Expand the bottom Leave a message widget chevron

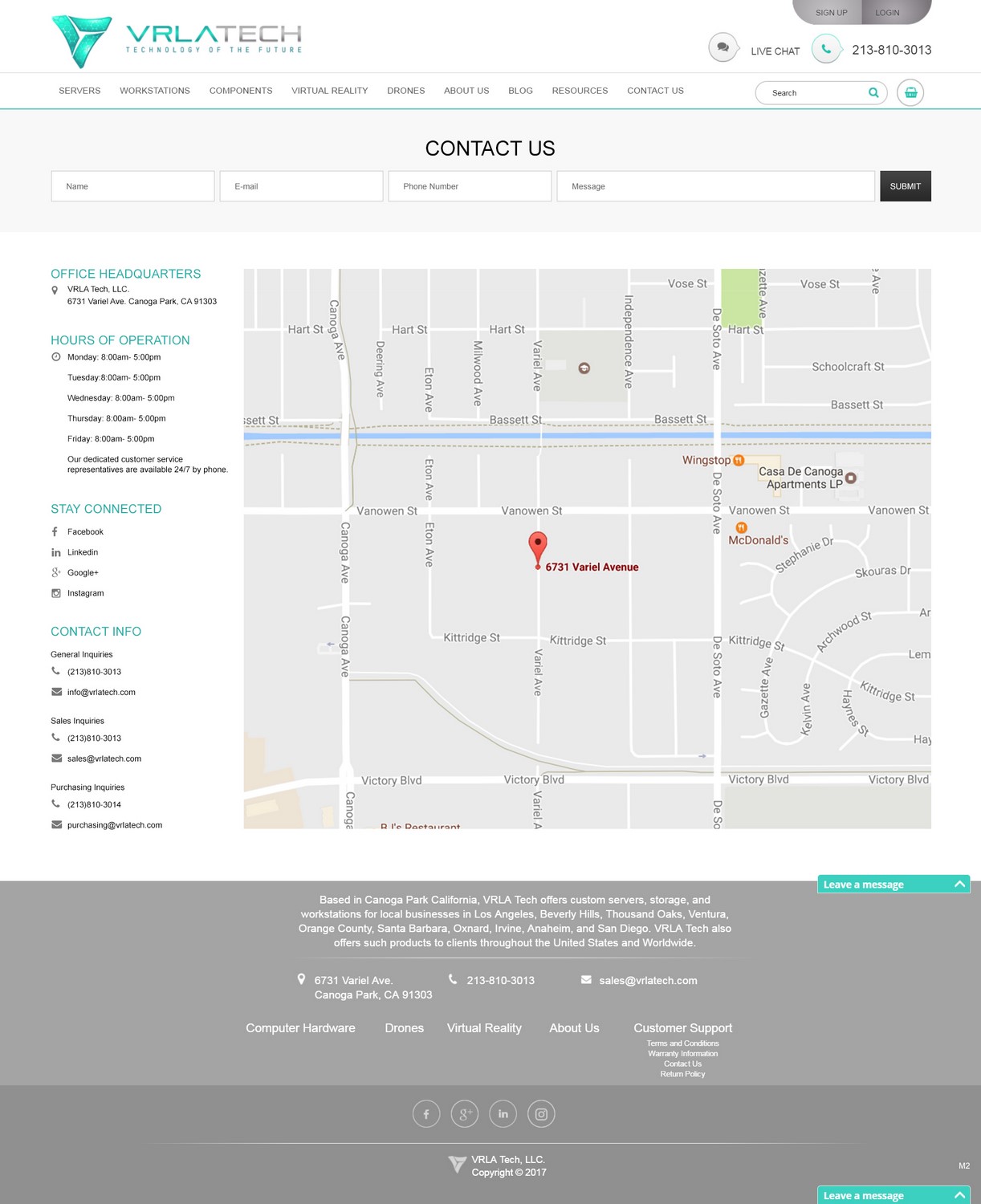[959, 1195]
